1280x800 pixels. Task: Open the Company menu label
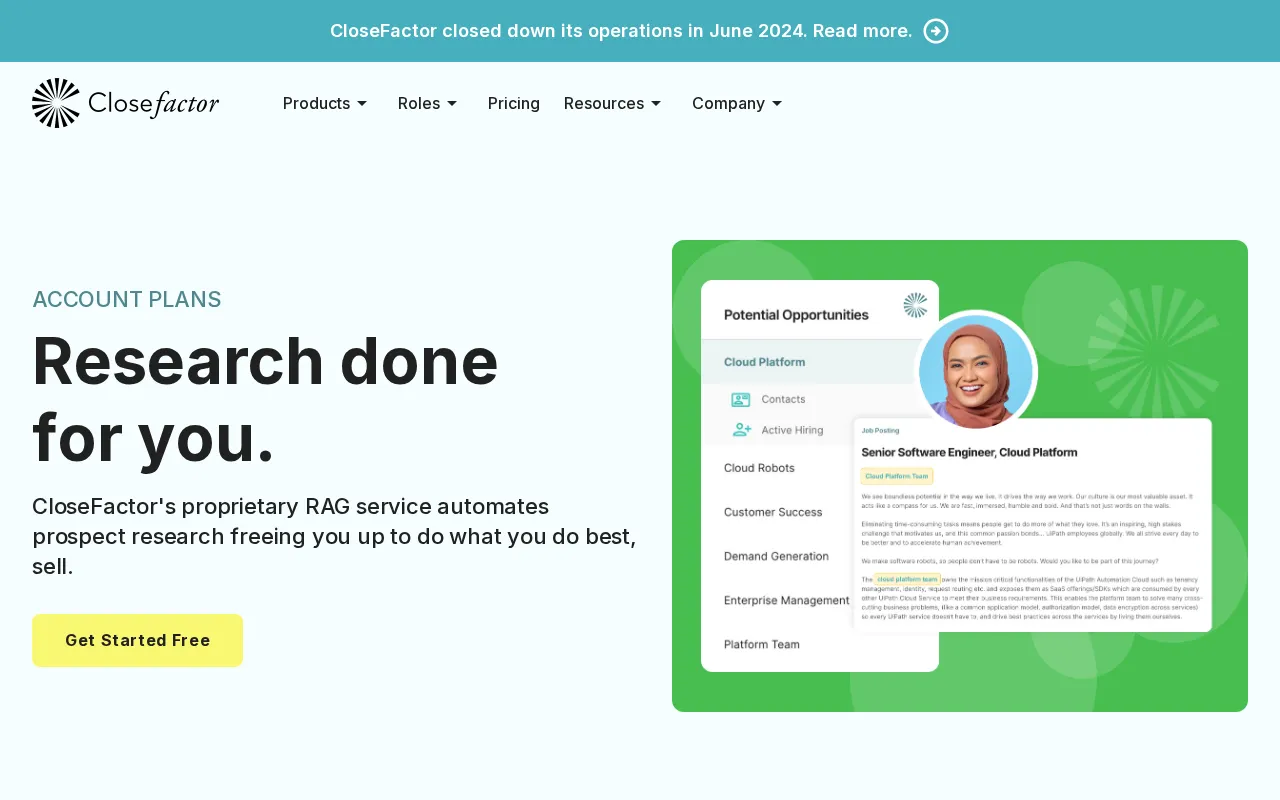coord(728,103)
